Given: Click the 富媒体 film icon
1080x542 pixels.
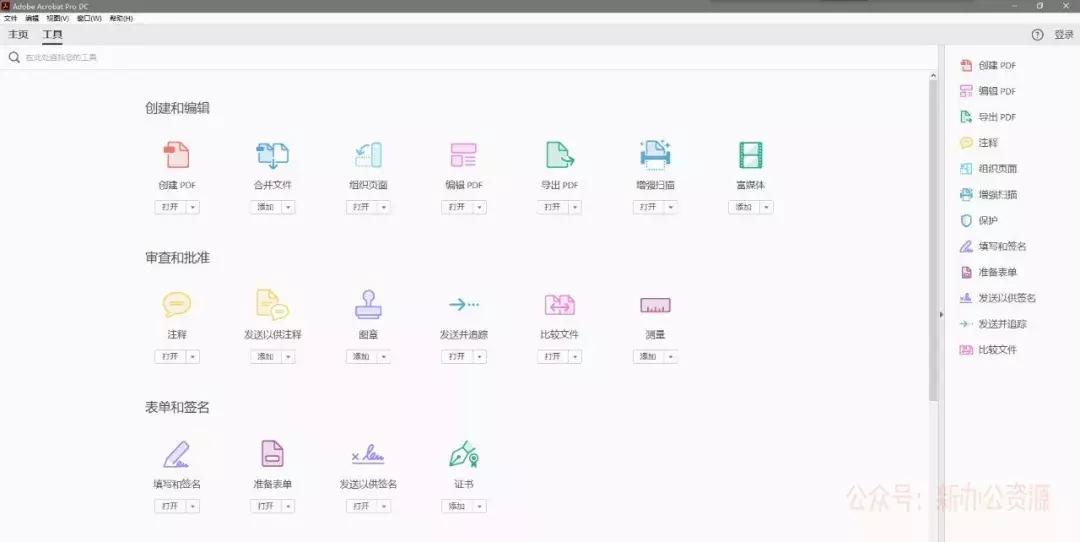Looking at the screenshot, I should point(750,155).
